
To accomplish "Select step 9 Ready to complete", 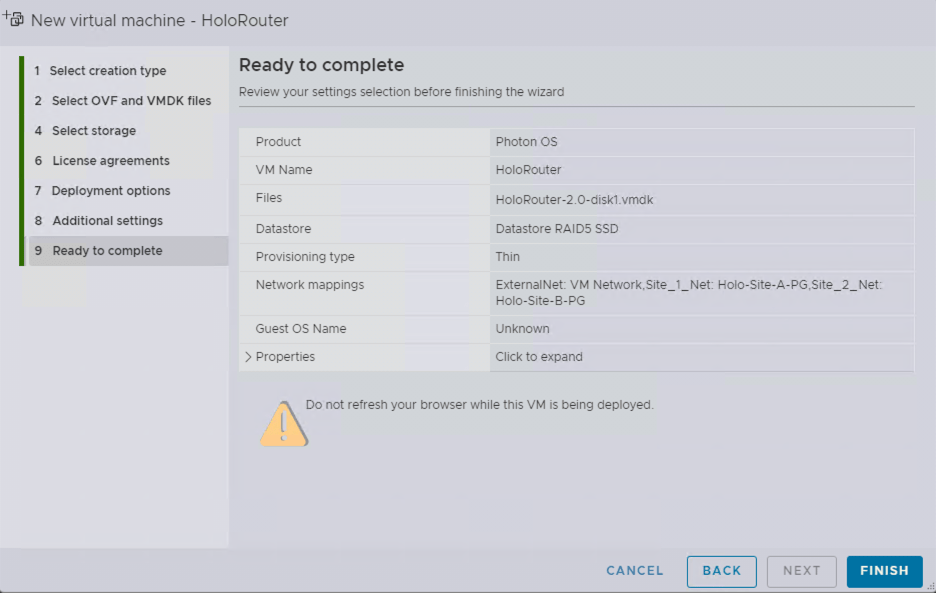I will click(107, 251).
